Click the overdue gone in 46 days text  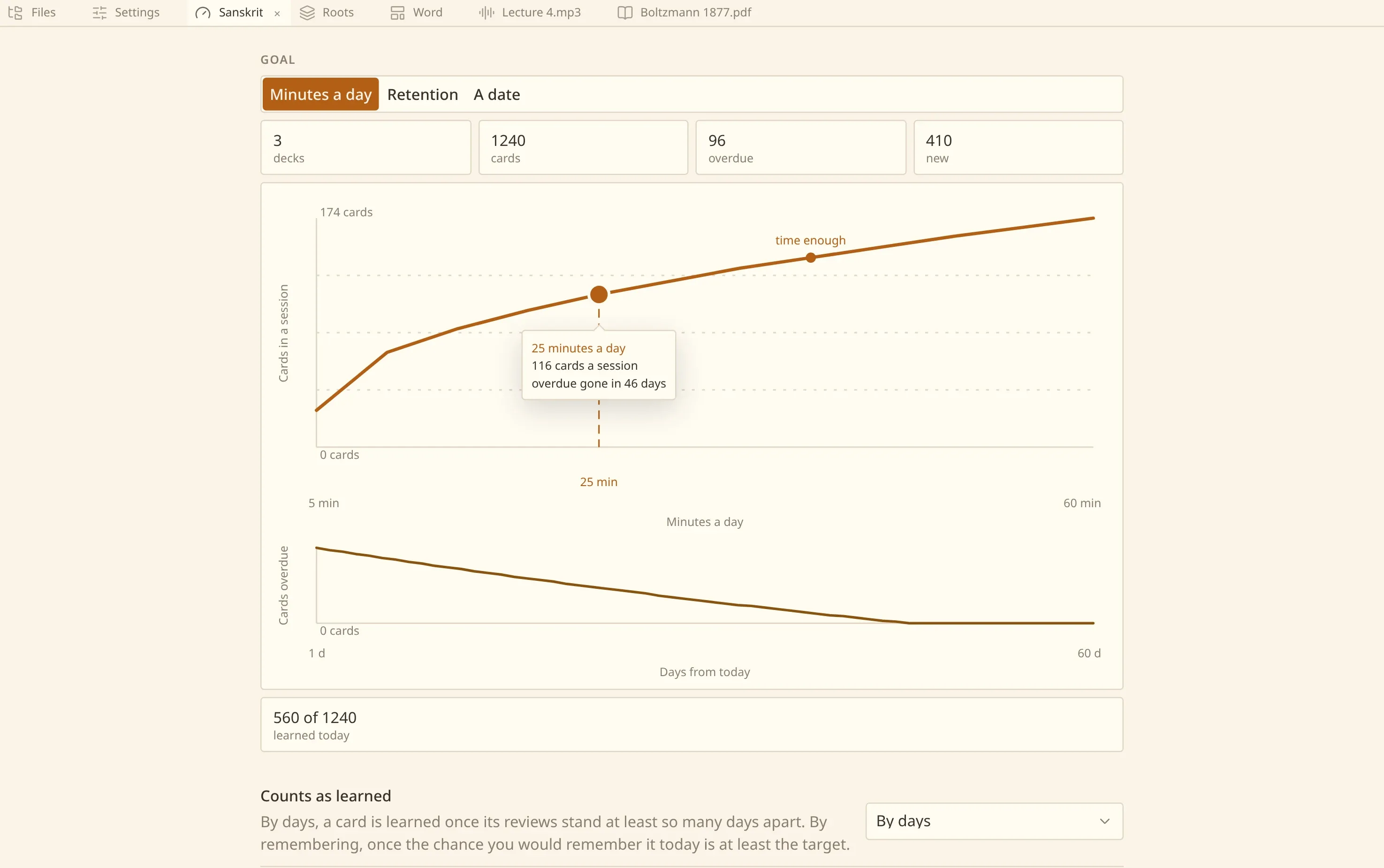click(599, 383)
